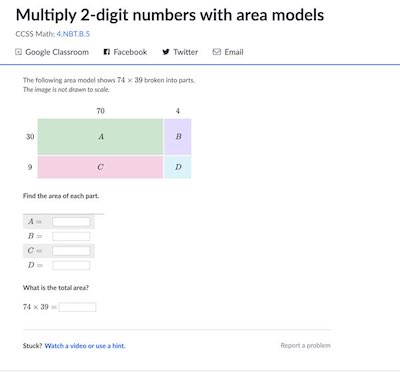400x373 pixels.
Task: Share on Twitter text link
Action: tap(186, 52)
